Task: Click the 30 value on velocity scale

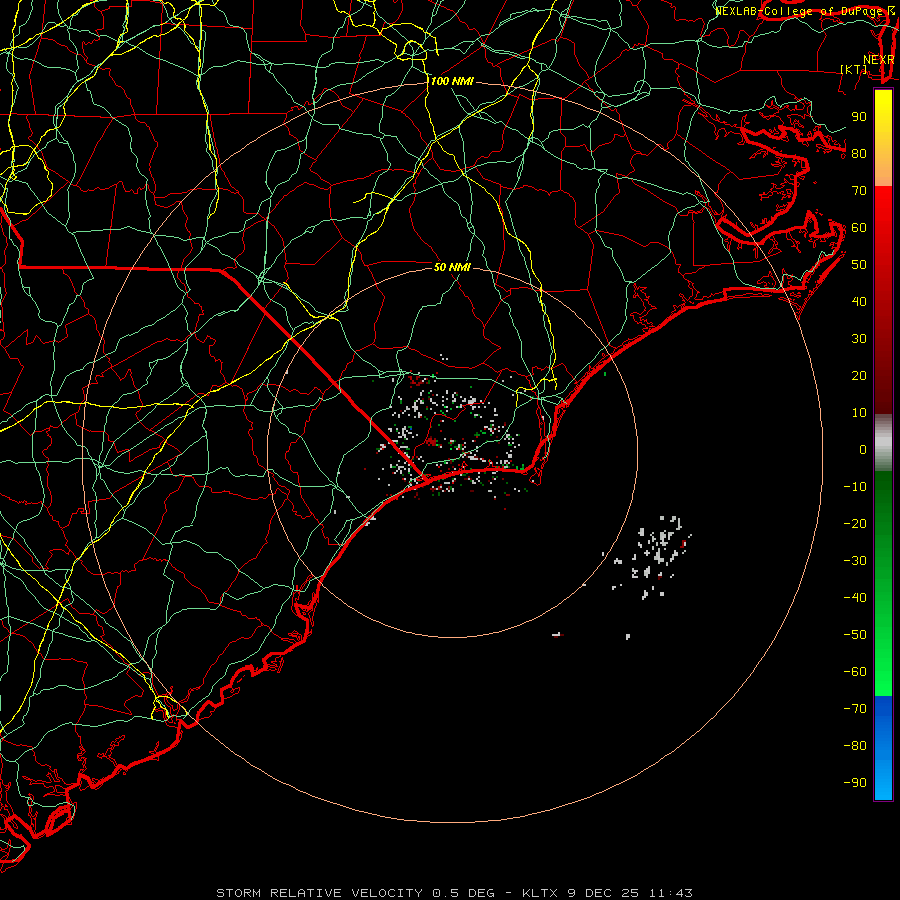Action: tap(859, 339)
